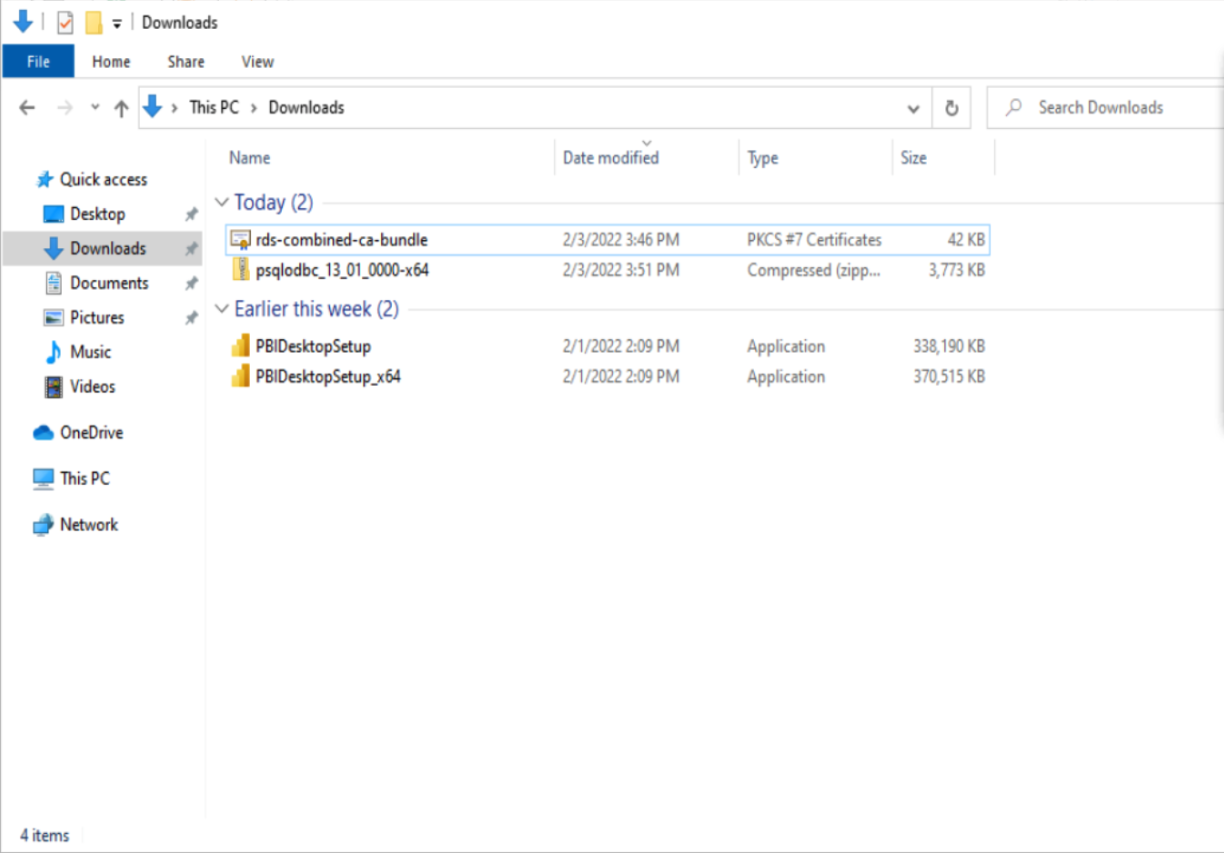Expand the Customize Quick Access Toolbar dropdown
Screen dimensions: 1224x853
point(117,23)
